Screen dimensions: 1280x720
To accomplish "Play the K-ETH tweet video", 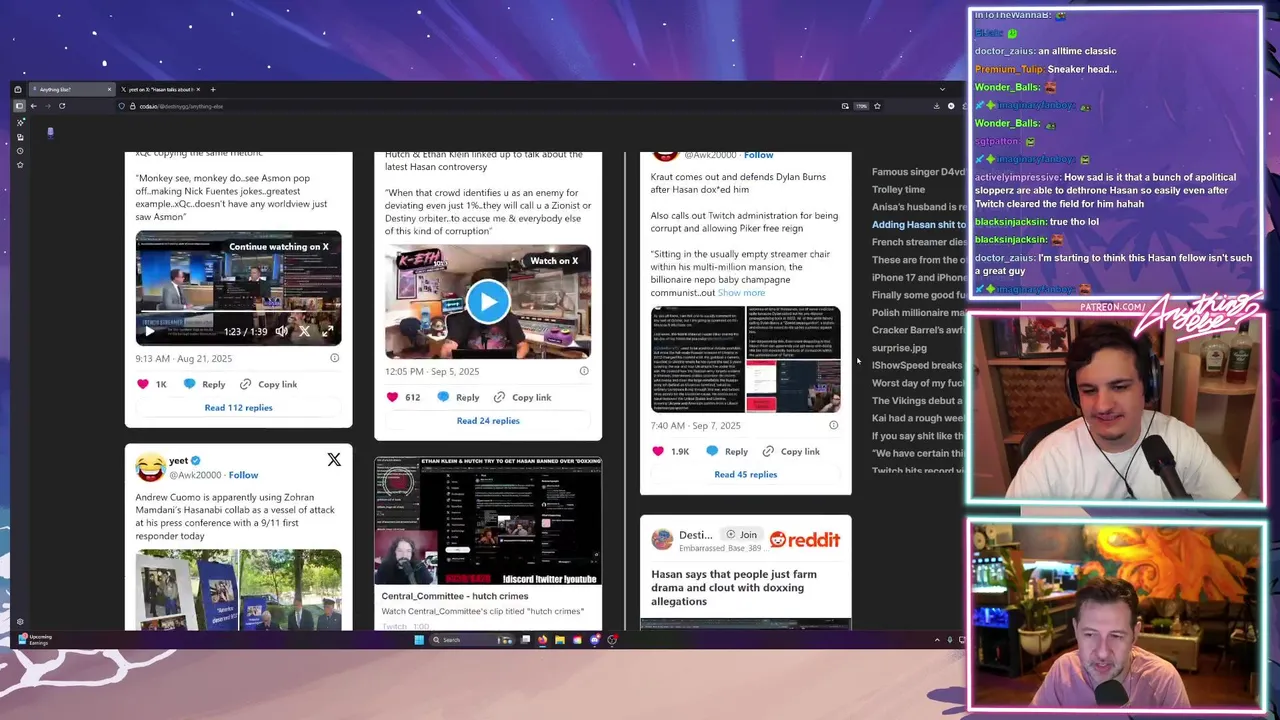I will [x=487, y=302].
